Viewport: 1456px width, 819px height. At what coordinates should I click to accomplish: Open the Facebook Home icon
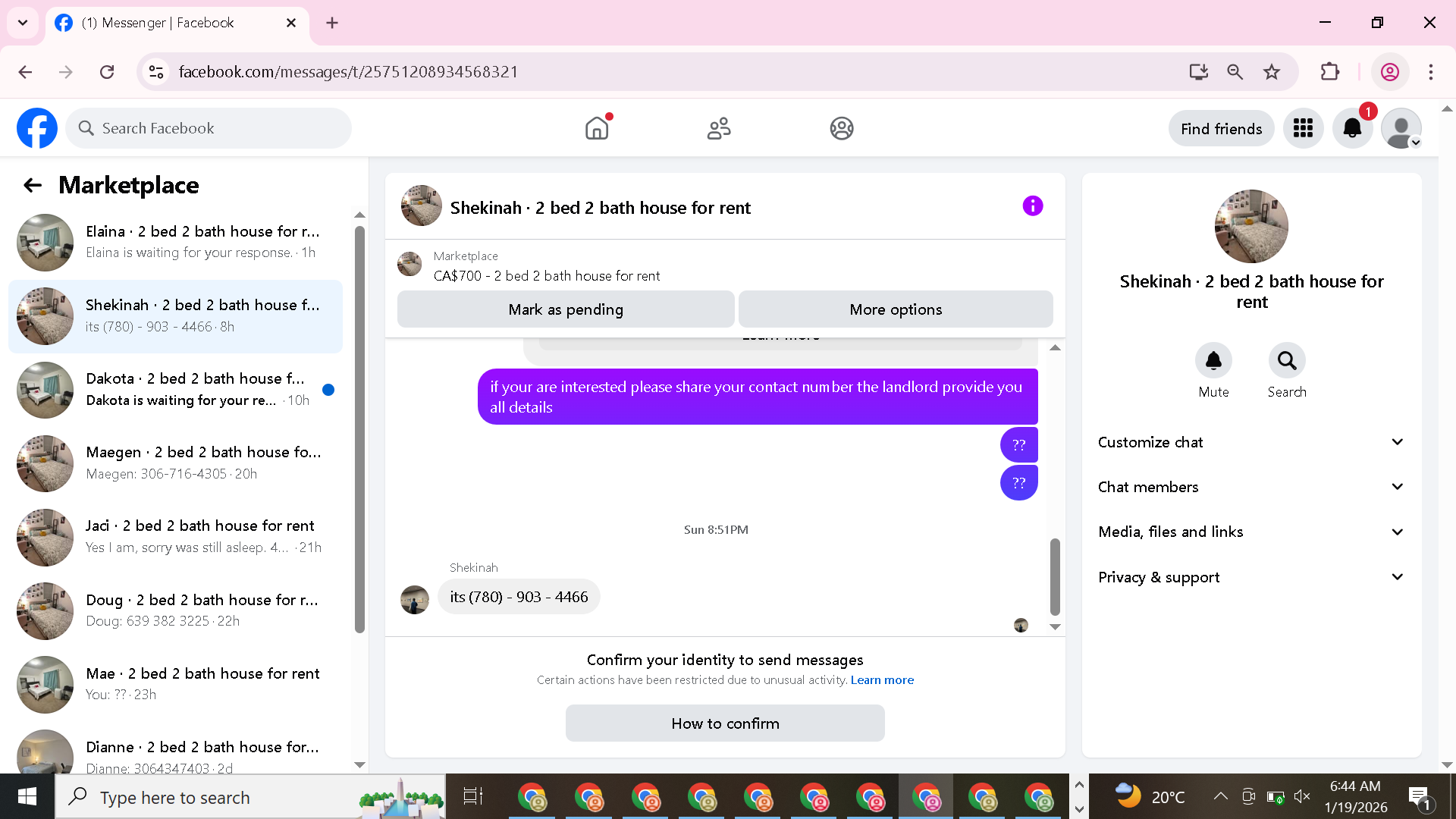tap(597, 128)
